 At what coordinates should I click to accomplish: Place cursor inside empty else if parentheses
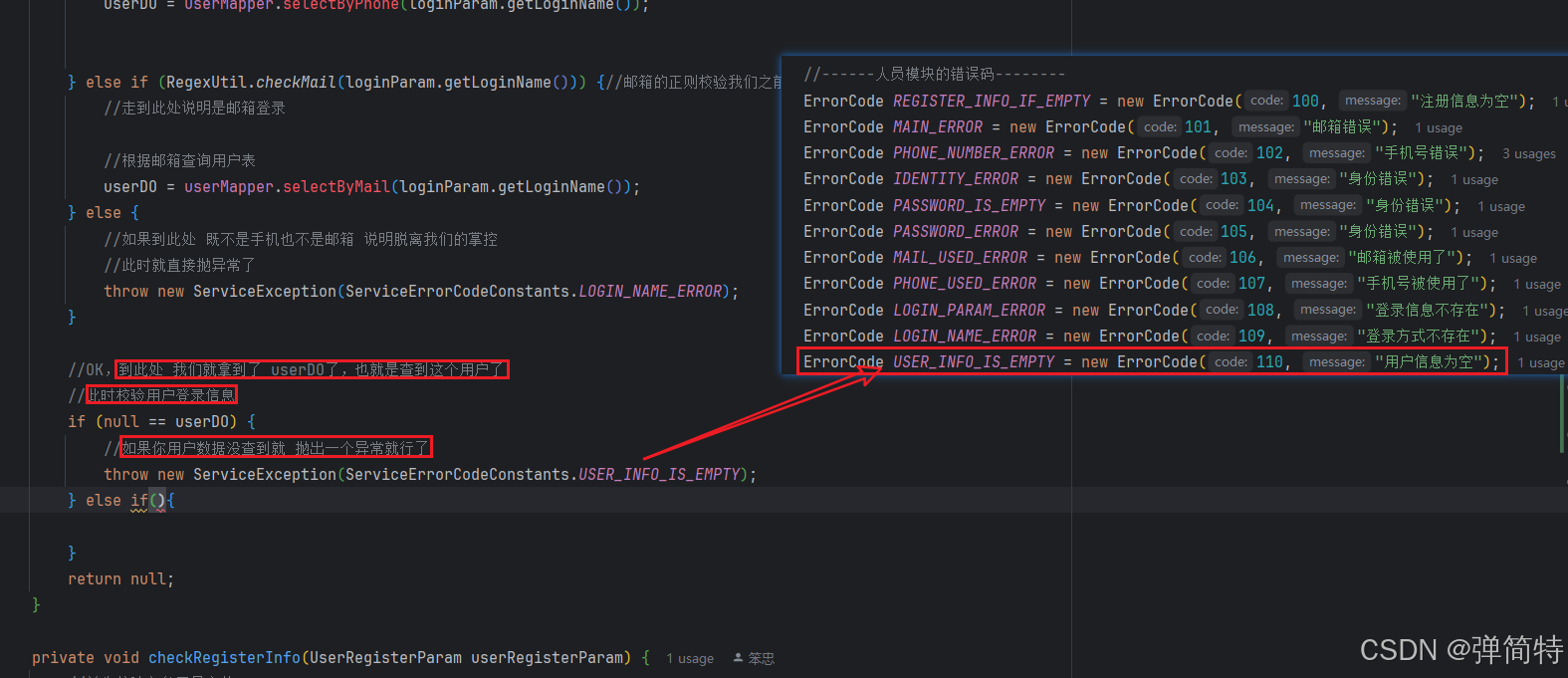click(157, 500)
